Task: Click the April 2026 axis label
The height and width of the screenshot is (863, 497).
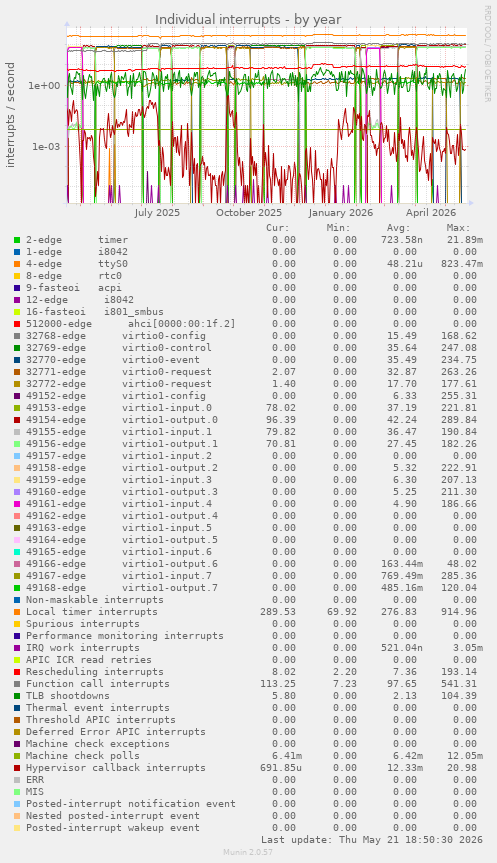Action: 431,212
